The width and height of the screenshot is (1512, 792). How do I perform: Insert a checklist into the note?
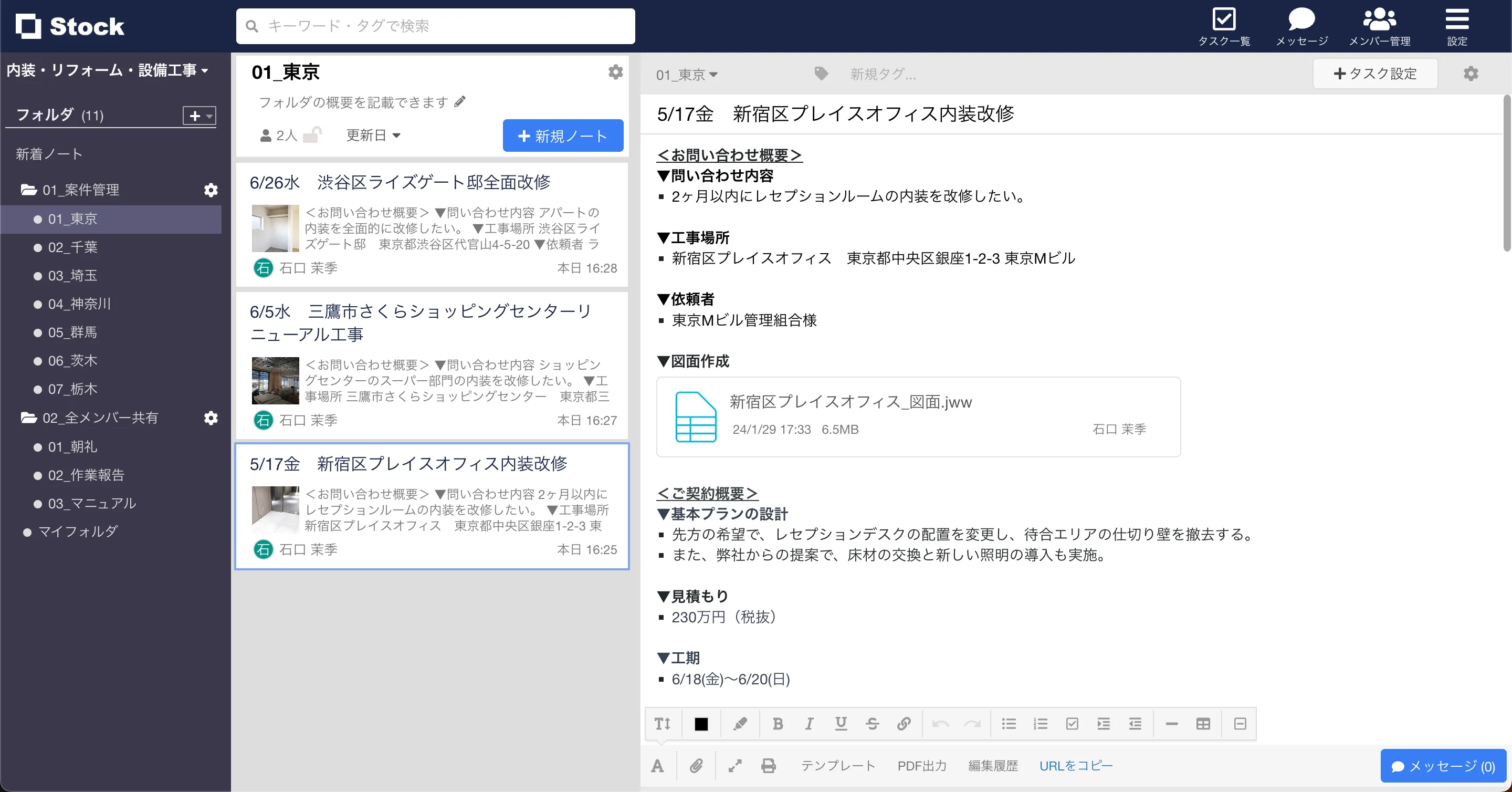(1073, 724)
